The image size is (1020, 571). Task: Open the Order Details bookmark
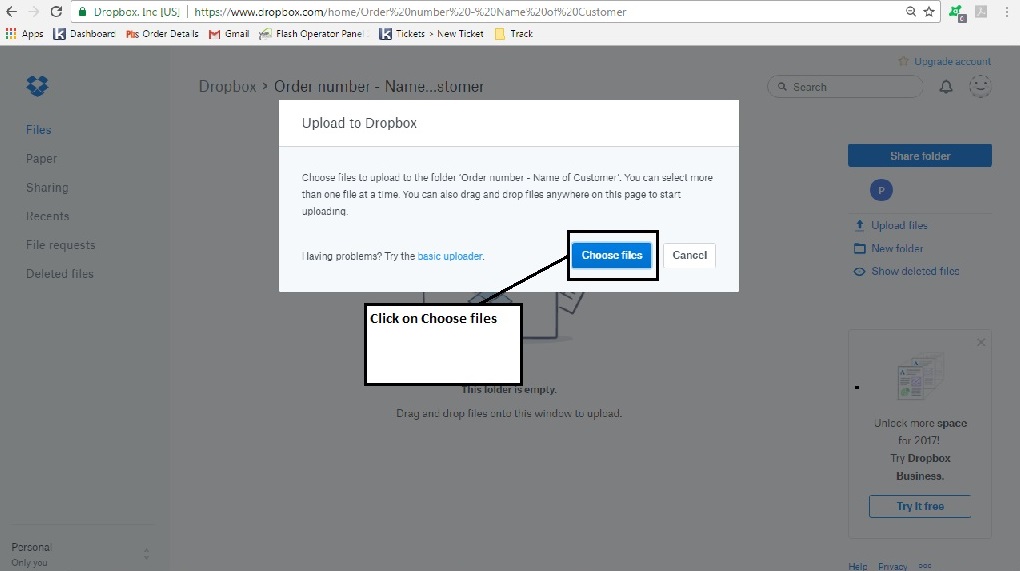click(x=162, y=34)
